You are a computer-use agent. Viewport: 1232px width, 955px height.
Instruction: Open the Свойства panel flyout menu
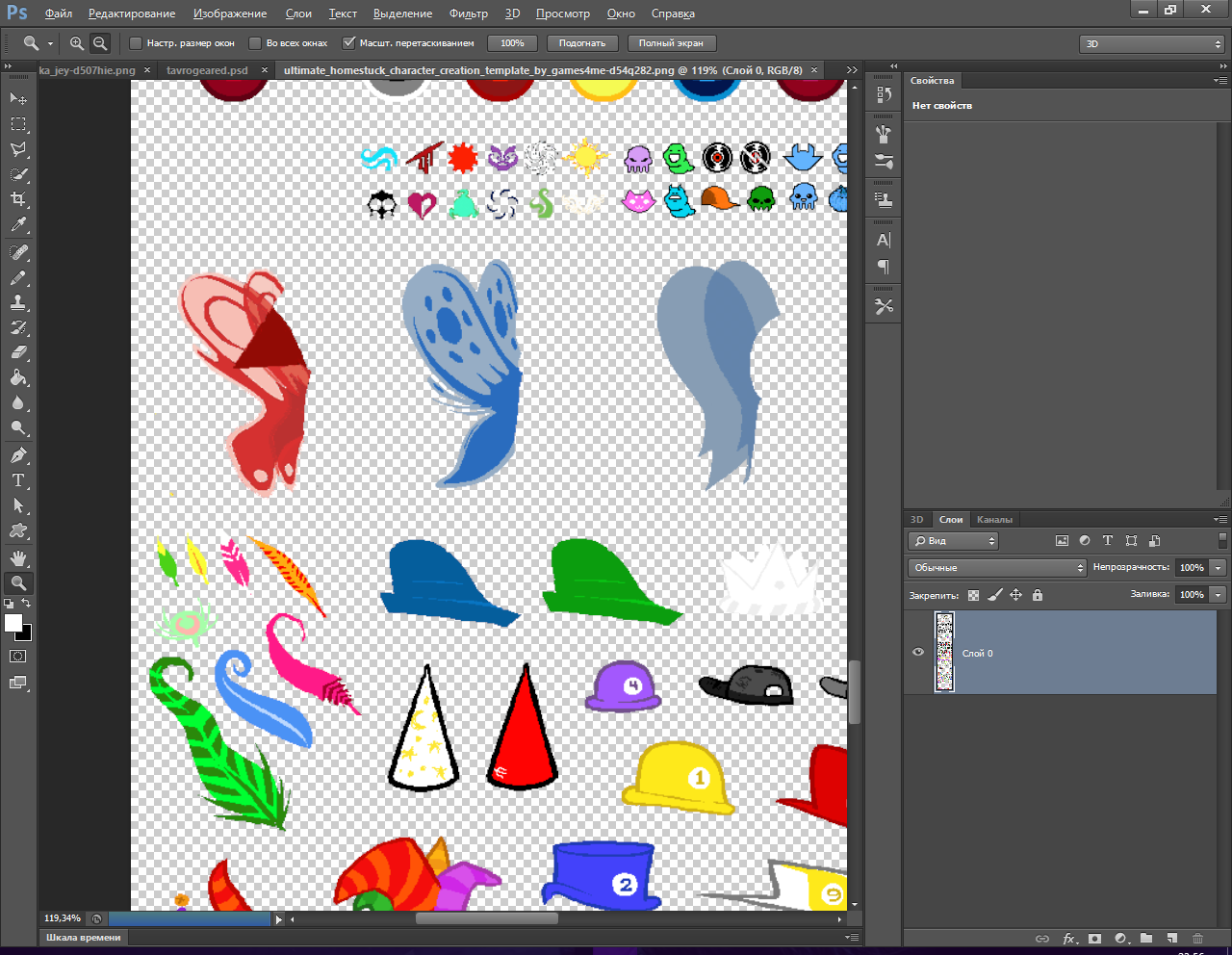coord(1220,81)
